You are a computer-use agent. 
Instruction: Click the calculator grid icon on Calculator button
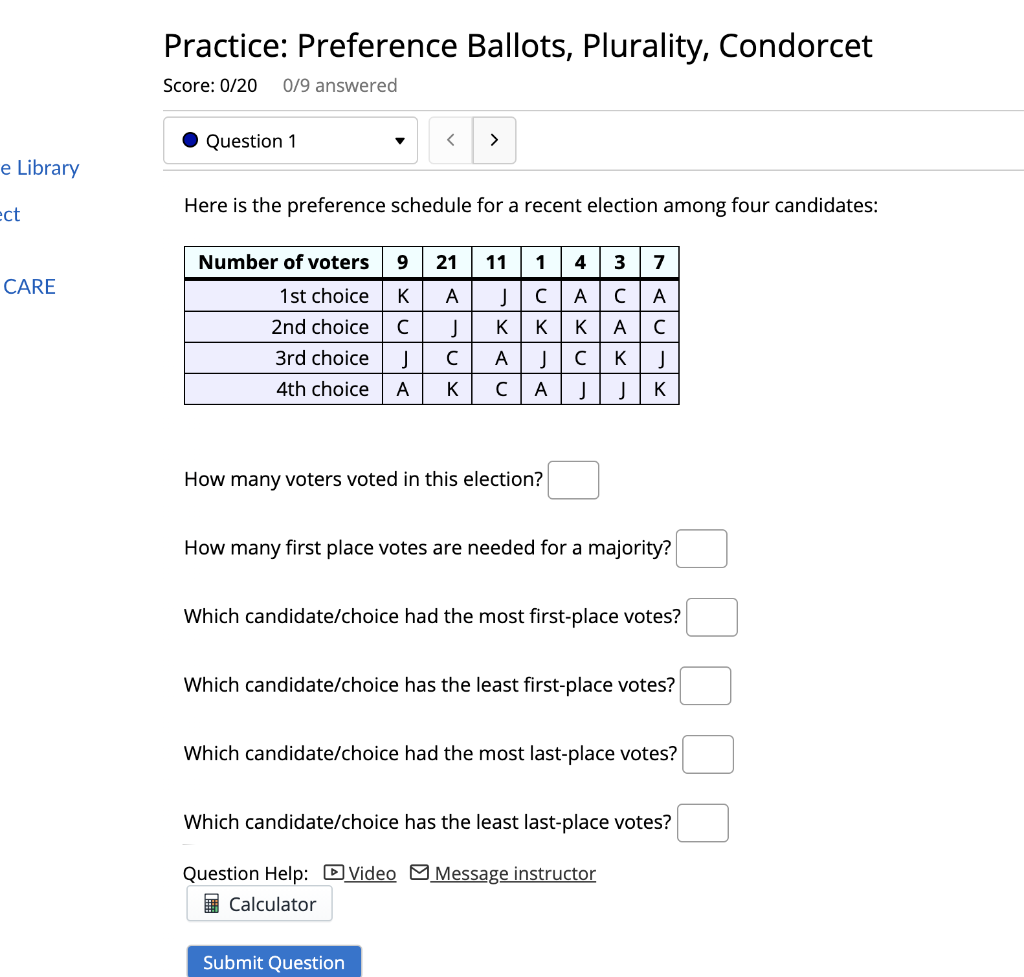coord(210,903)
